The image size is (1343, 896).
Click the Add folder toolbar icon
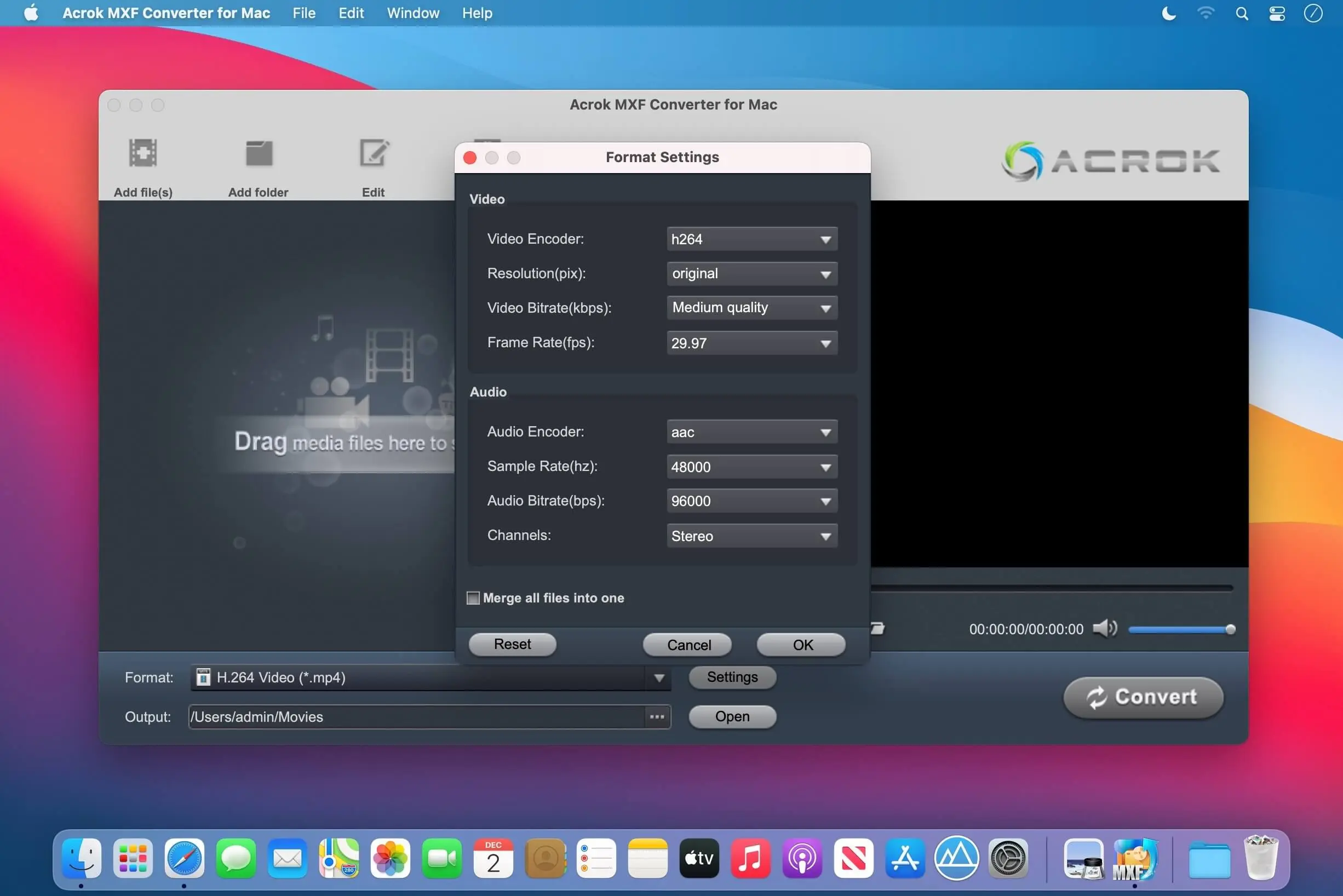coord(259,153)
